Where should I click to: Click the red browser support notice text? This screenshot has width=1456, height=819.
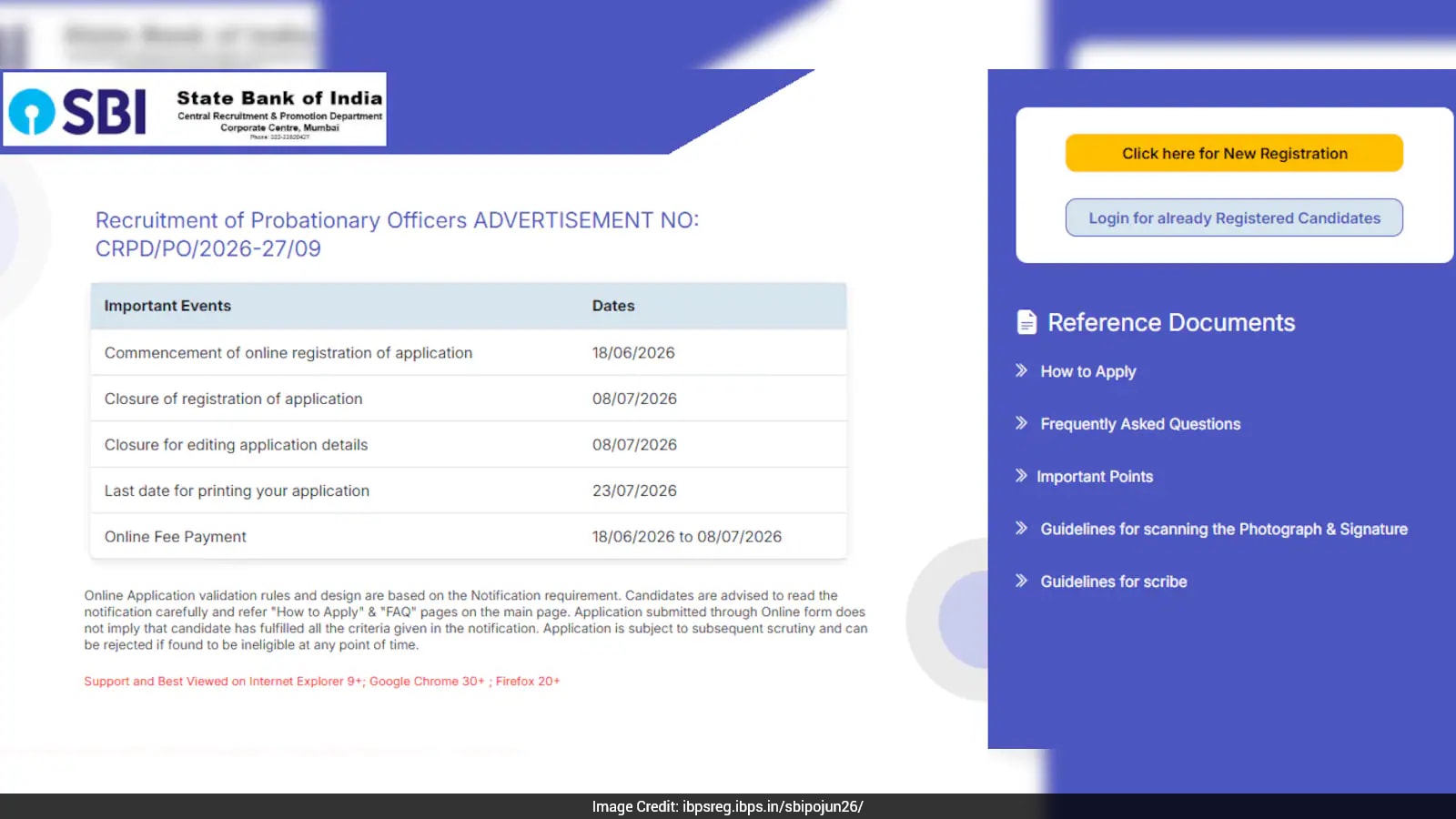coord(322,681)
